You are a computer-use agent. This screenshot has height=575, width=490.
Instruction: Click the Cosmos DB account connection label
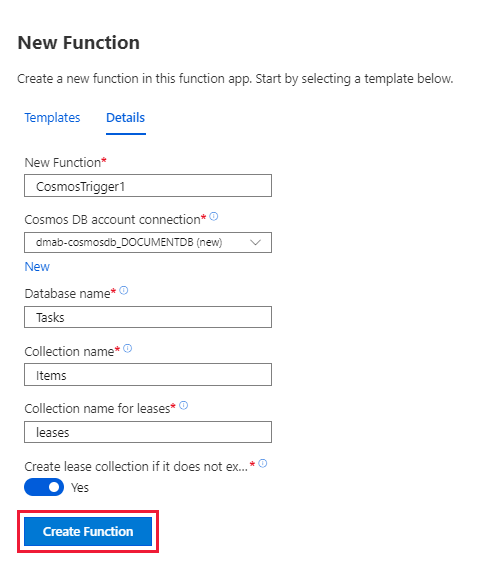[112, 220]
